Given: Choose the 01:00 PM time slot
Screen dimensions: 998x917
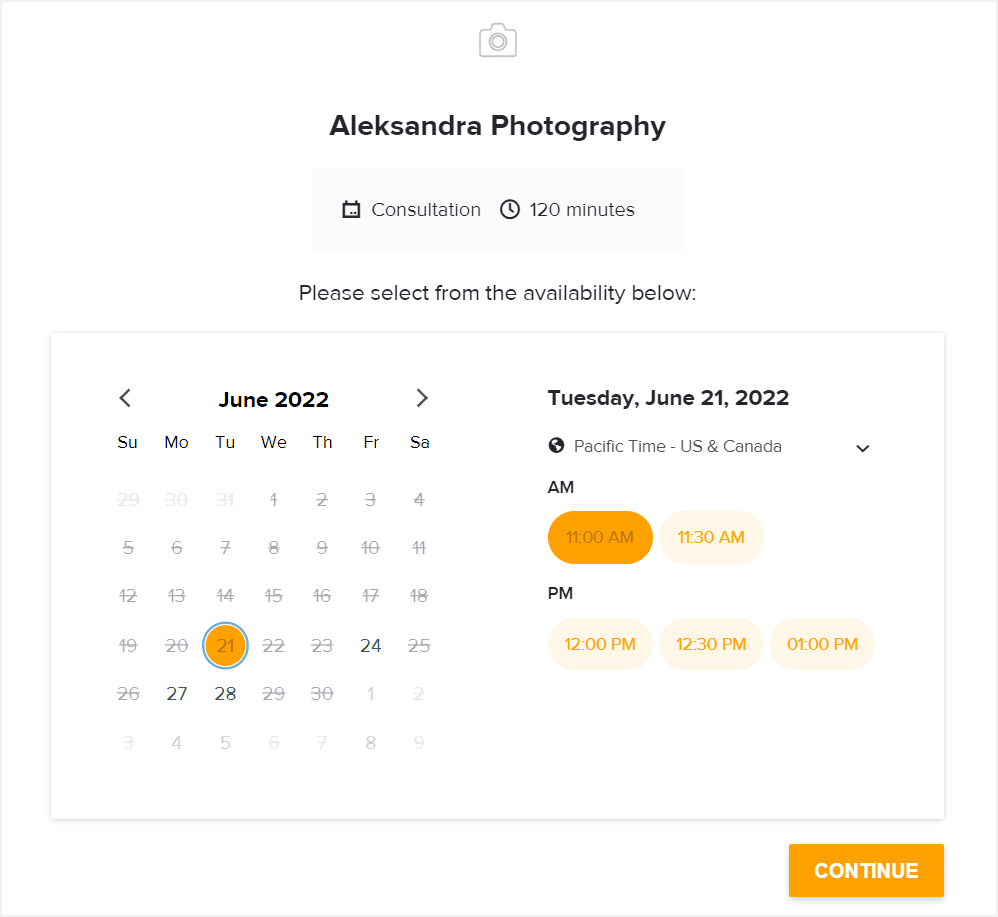Looking at the screenshot, I should [x=822, y=644].
